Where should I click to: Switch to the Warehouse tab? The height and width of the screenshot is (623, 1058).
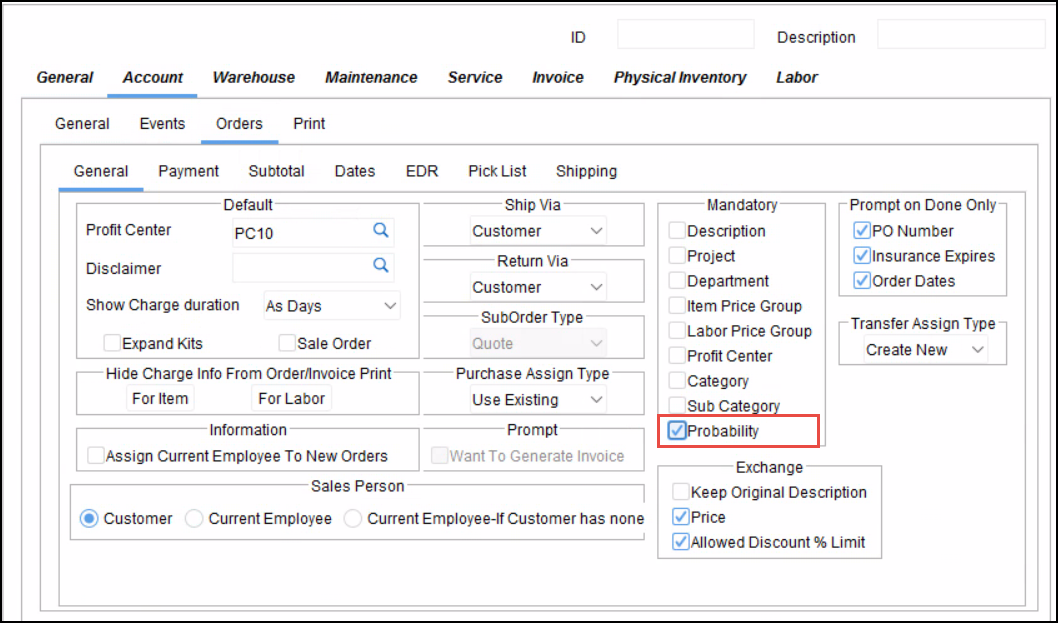254,77
